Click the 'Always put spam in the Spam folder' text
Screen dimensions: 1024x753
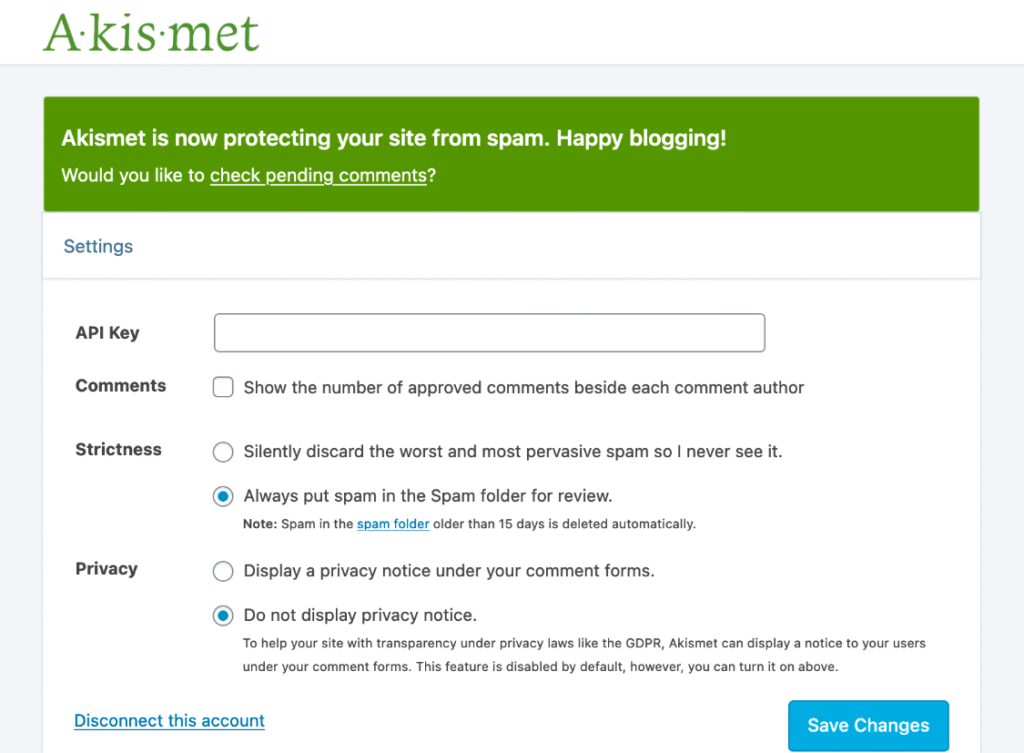click(428, 496)
